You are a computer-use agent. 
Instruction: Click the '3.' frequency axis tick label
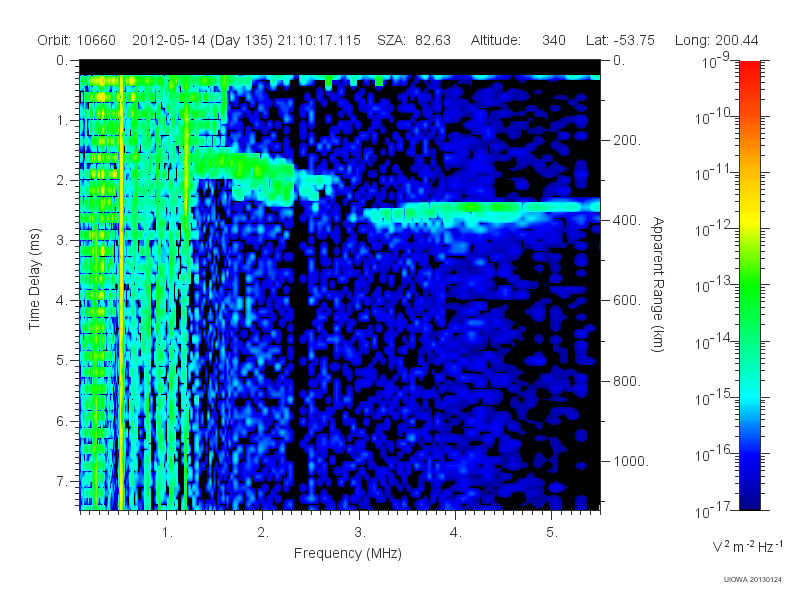coord(360,532)
